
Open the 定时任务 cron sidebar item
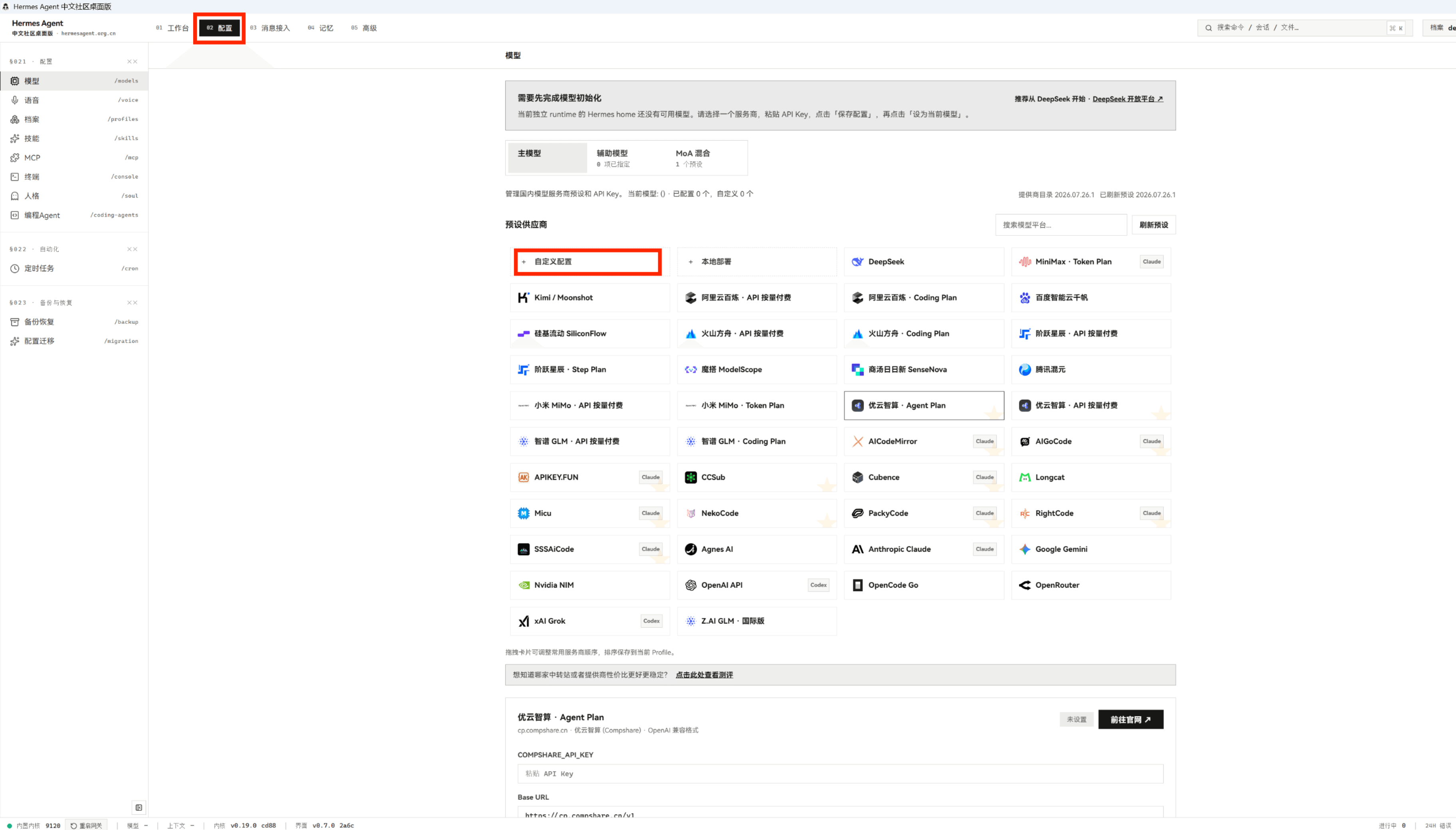point(74,269)
